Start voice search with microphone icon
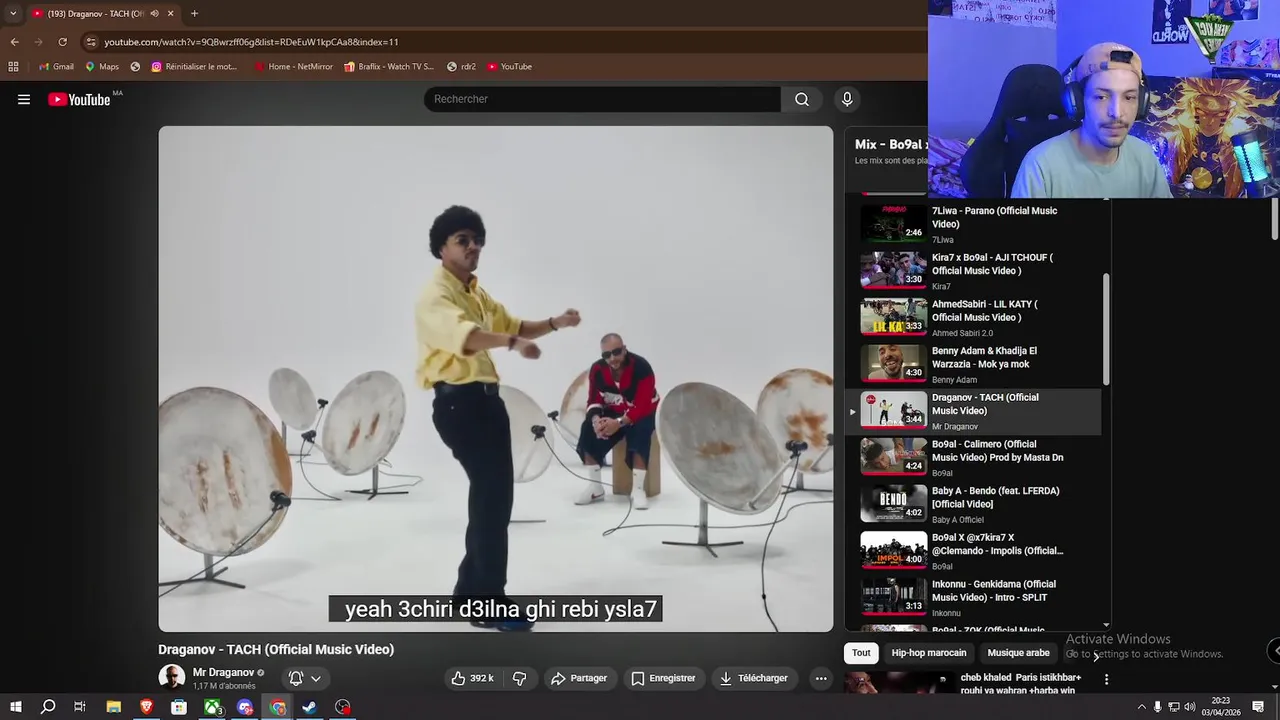 [x=847, y=99]
